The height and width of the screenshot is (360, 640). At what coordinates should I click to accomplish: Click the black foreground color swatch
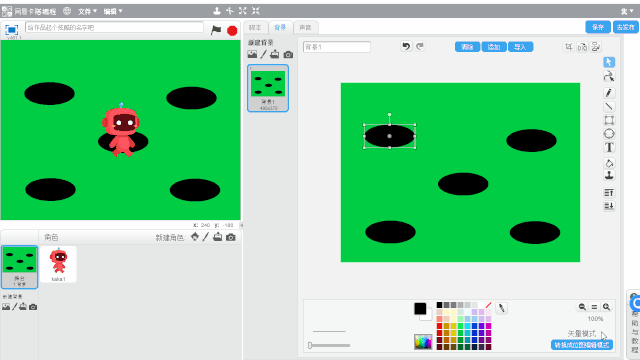(x=420, y=309)
